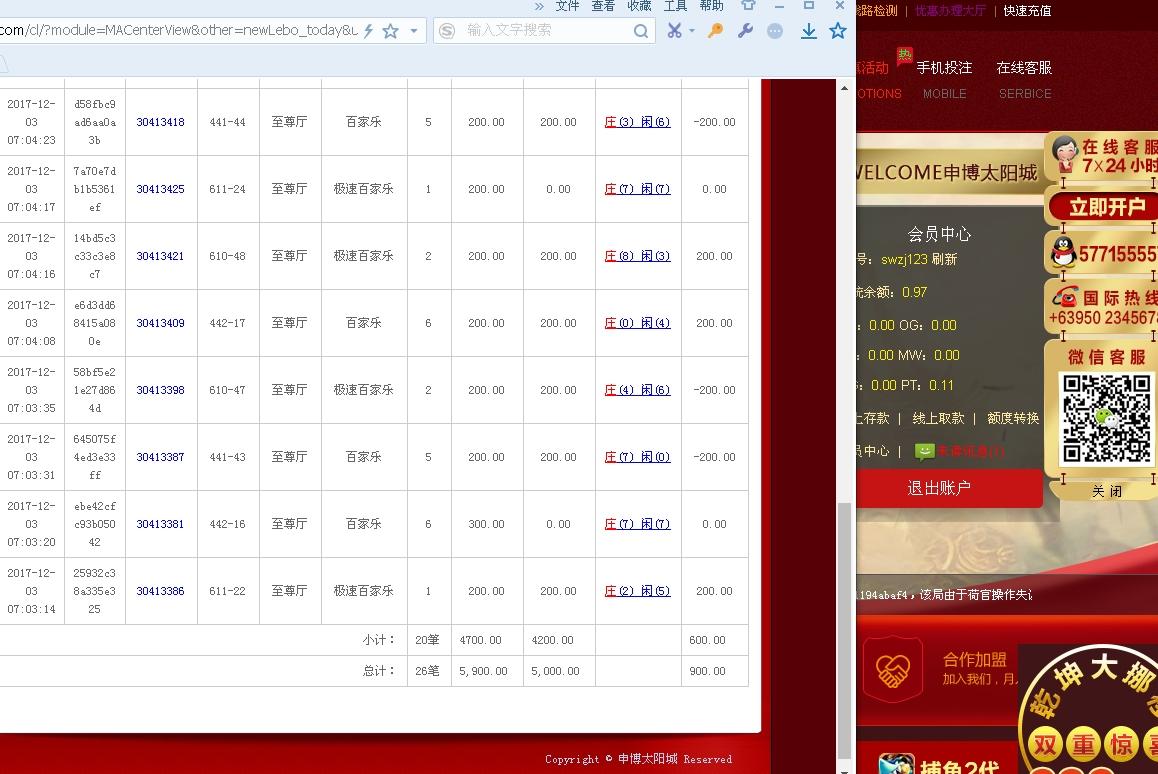1158x774 pixels.
Task: Click the 退出账户 logout button
Action: coord(938,489)
